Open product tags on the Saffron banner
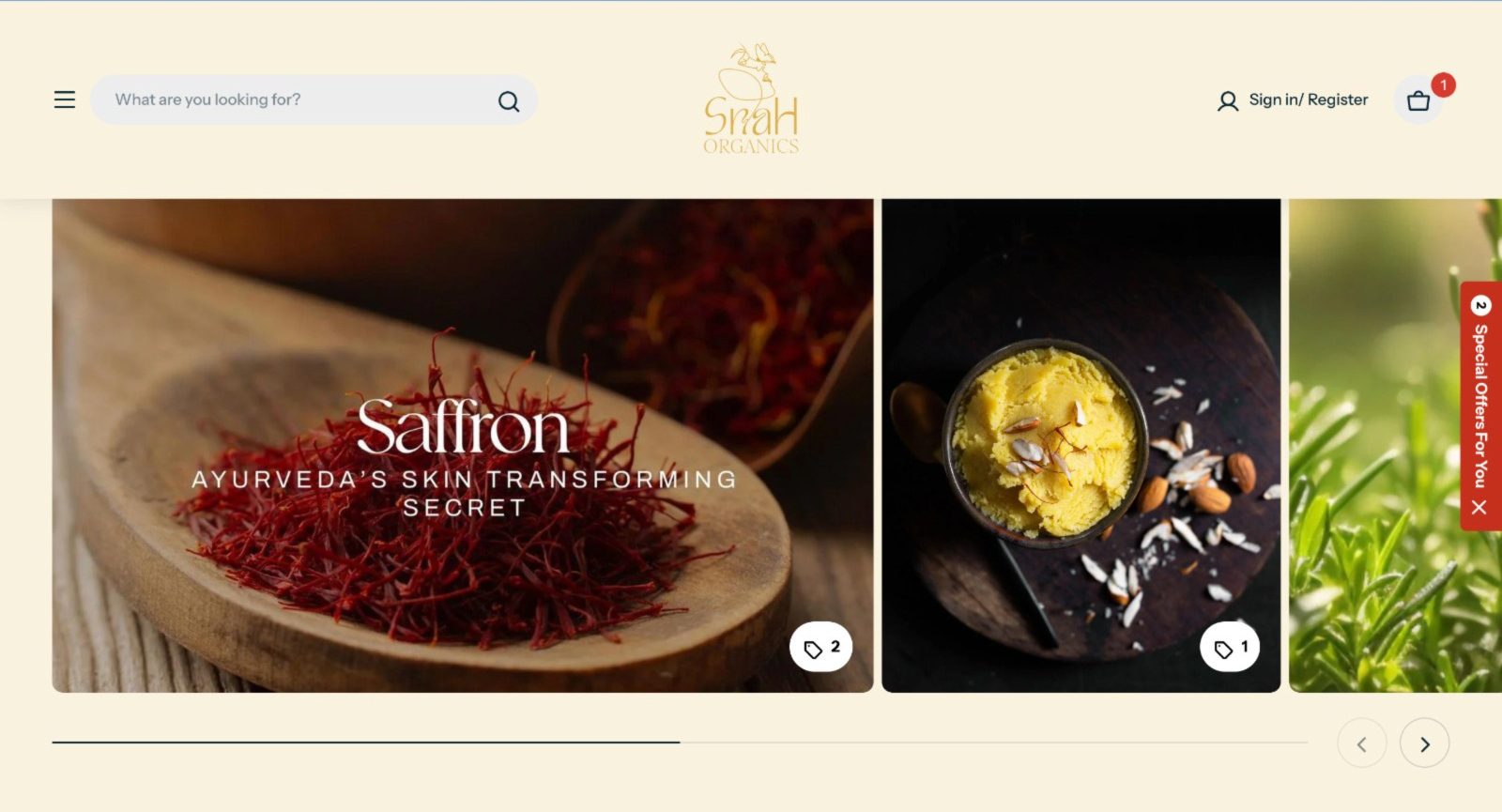 pyautogui.click(x=821, y=647)
